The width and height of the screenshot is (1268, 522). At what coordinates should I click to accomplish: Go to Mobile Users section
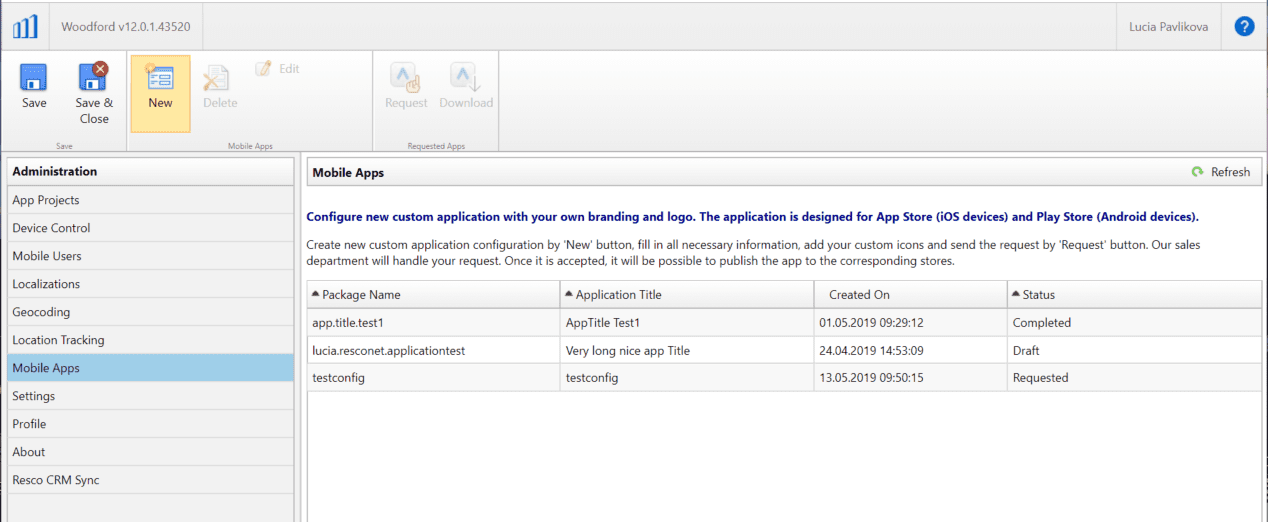(151, 256)
